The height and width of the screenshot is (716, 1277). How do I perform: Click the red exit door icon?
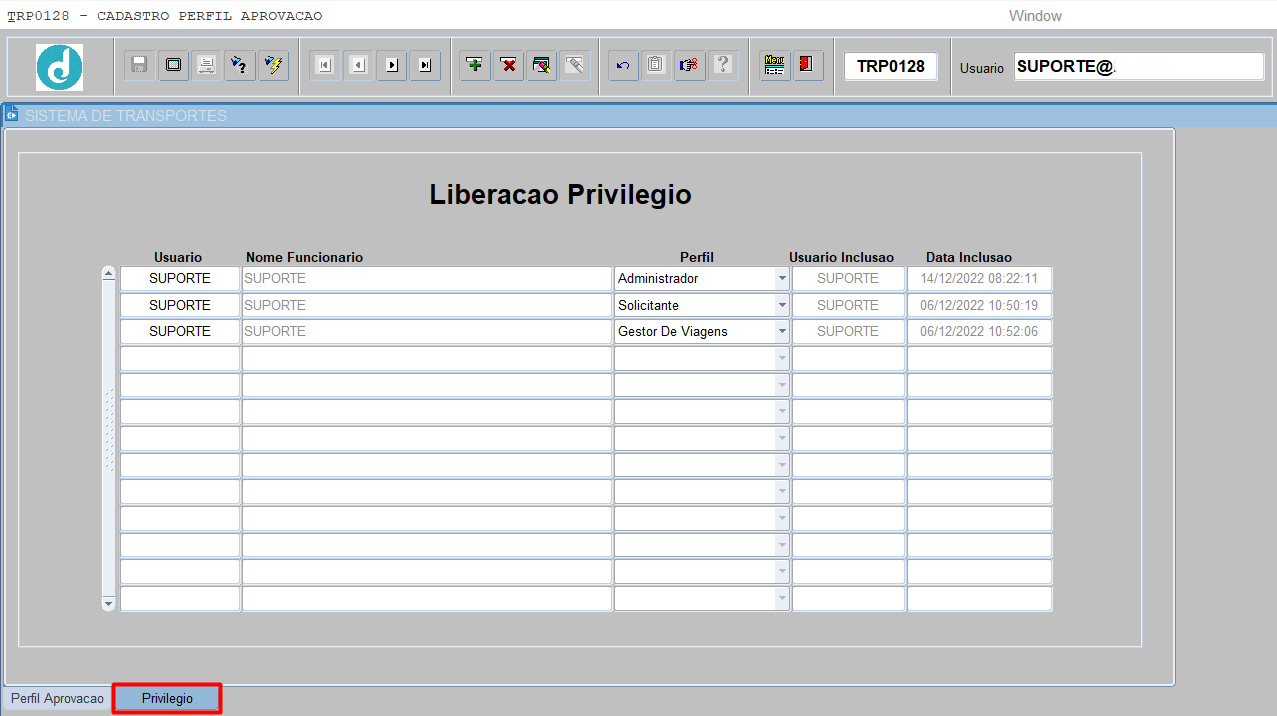point(807,65)
